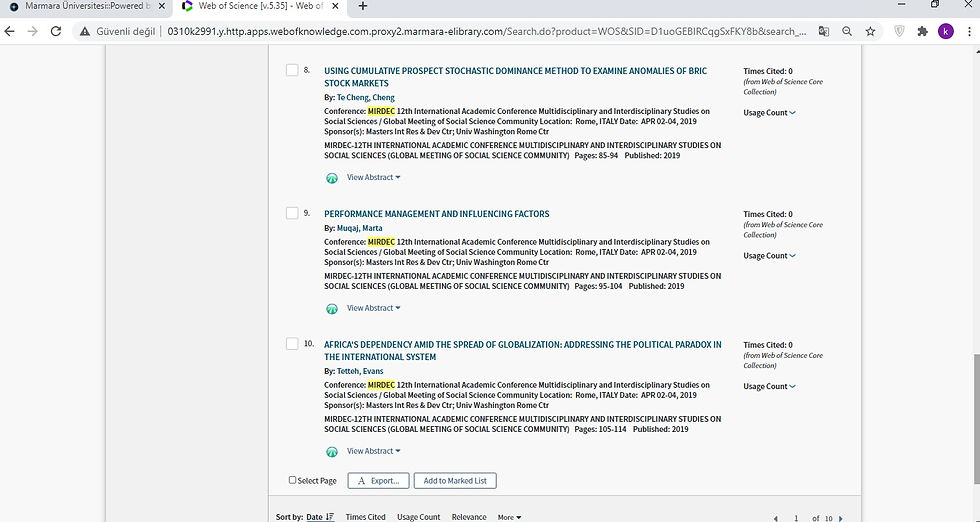Expand Usage Count for result 9

[x=769, y=256]
